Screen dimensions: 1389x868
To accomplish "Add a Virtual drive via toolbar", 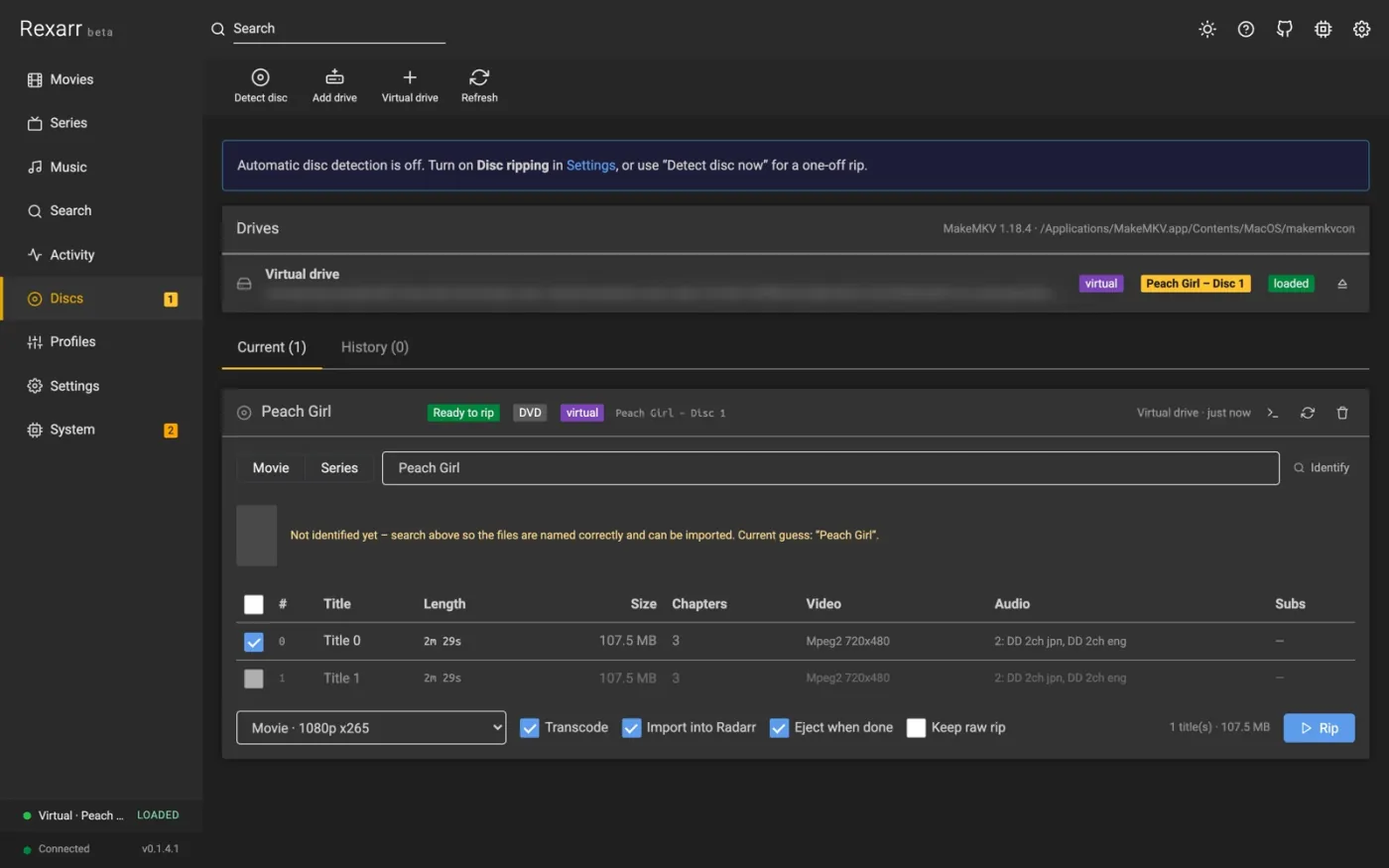I will 410,85.
